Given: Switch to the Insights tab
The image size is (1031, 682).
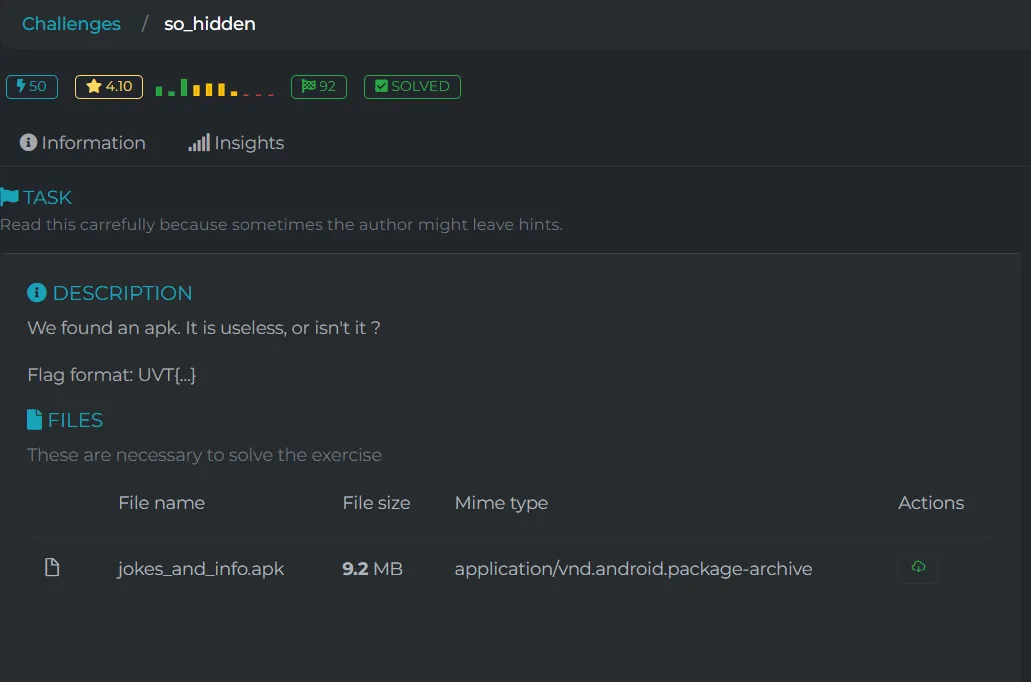Looking at the screenshot, I should (x=236, y=143).
